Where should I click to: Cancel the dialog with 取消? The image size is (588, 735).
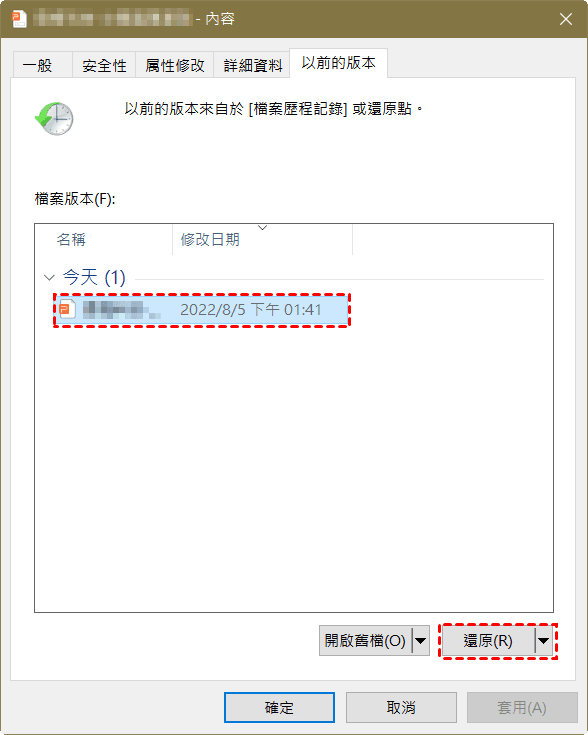(401, 707)
